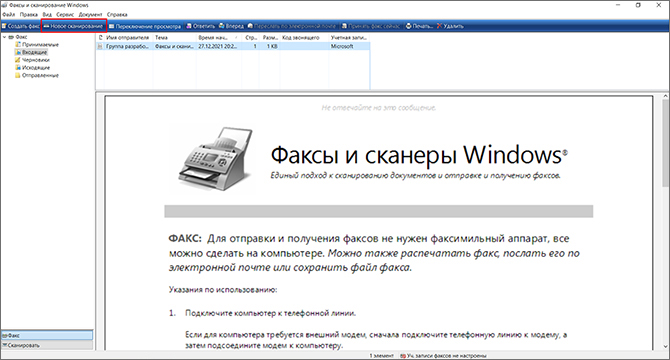Click the preview scrollbar down arrow
Image resolution: width=670 pixels, height=360 pixels.
(x=665, y=346)
